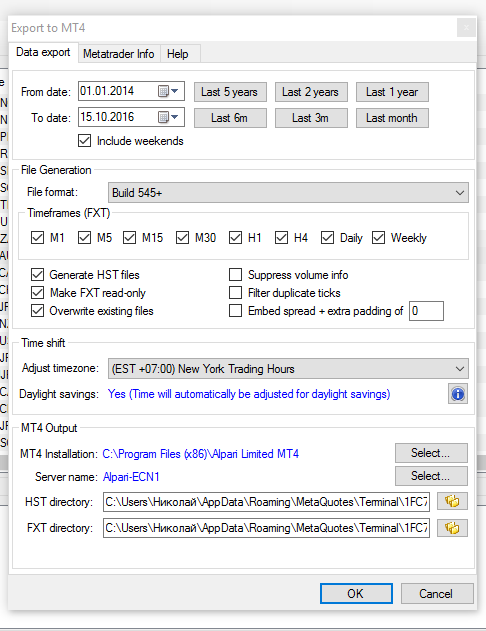Image resolution: width=486 pixels, height=631 pixels.
Task: Click the Alpari Limited MT4 installation path
Action: [x=200, y=454]
